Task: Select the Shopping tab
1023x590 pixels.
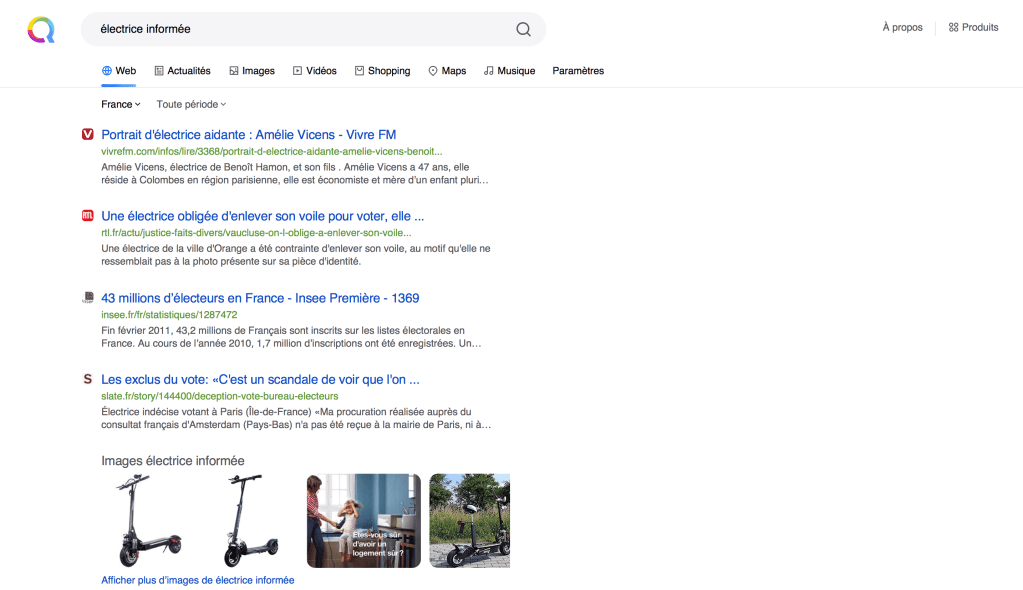Action: [382, 71]
